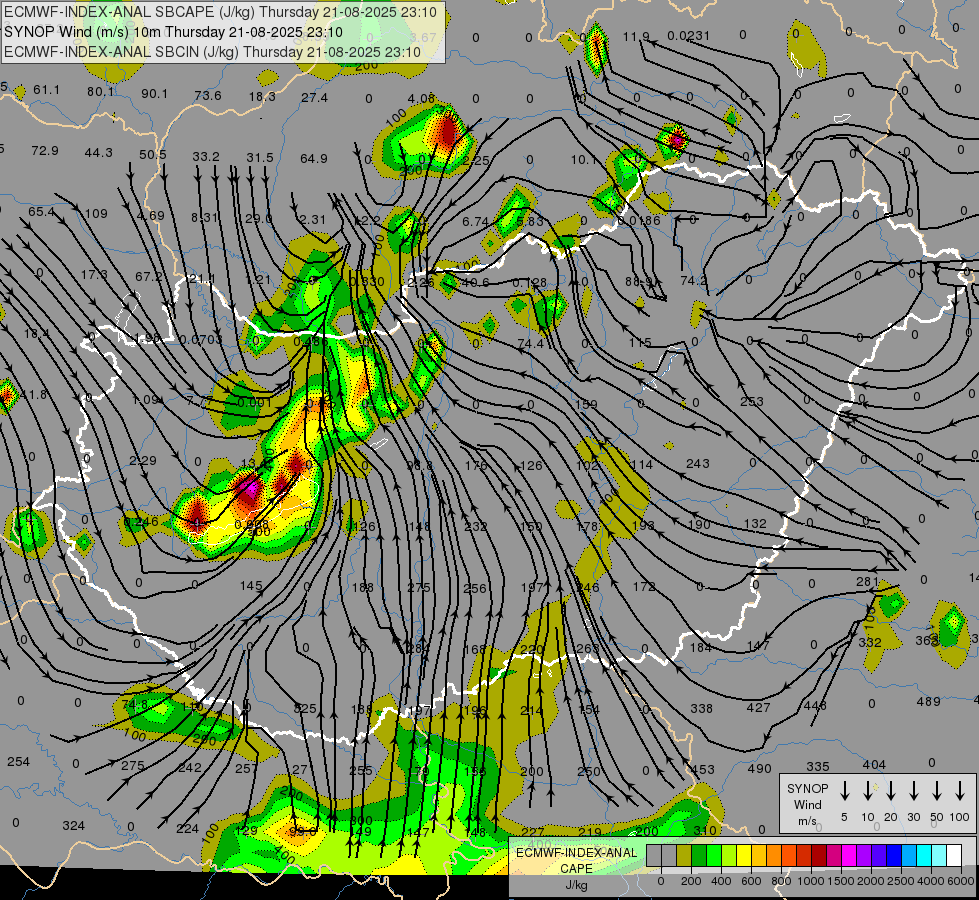Viewport: 979px width, 900px height.
Task: Select the magenta swatch in CAPE legend
Action: click(849, 856)
